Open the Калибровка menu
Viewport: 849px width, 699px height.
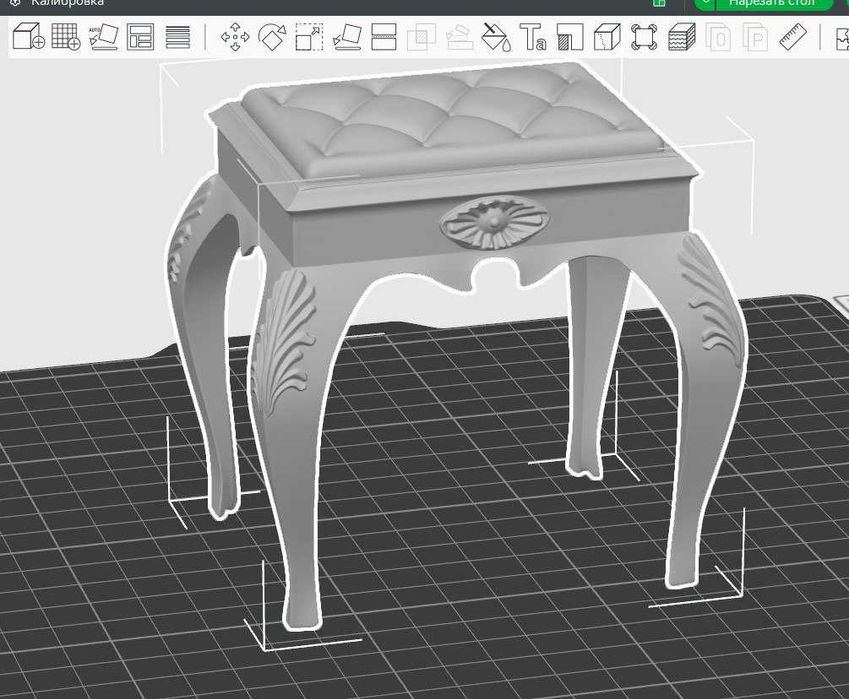point(67,3)
